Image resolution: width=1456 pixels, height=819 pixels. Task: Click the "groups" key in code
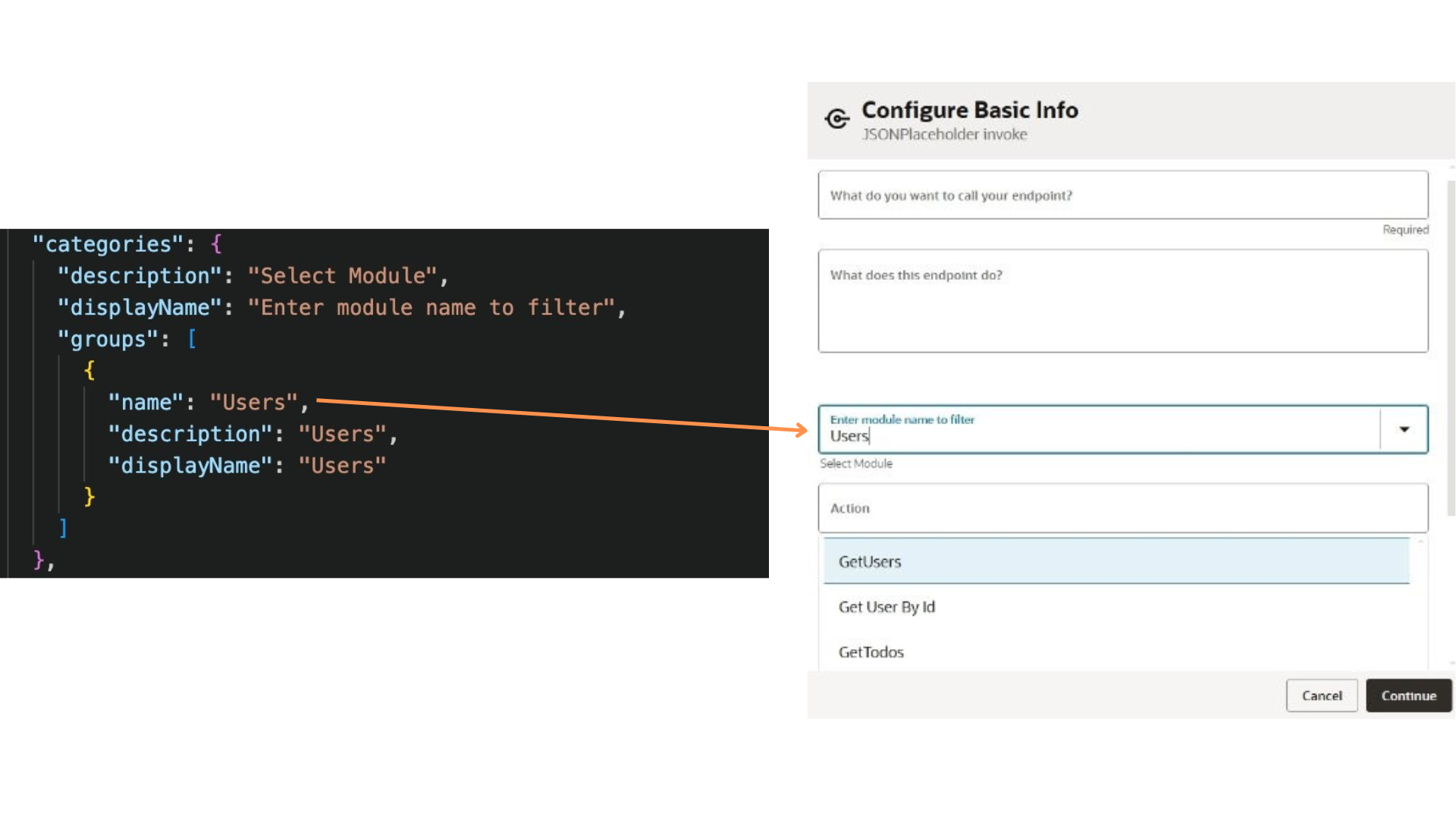point(108,339)
